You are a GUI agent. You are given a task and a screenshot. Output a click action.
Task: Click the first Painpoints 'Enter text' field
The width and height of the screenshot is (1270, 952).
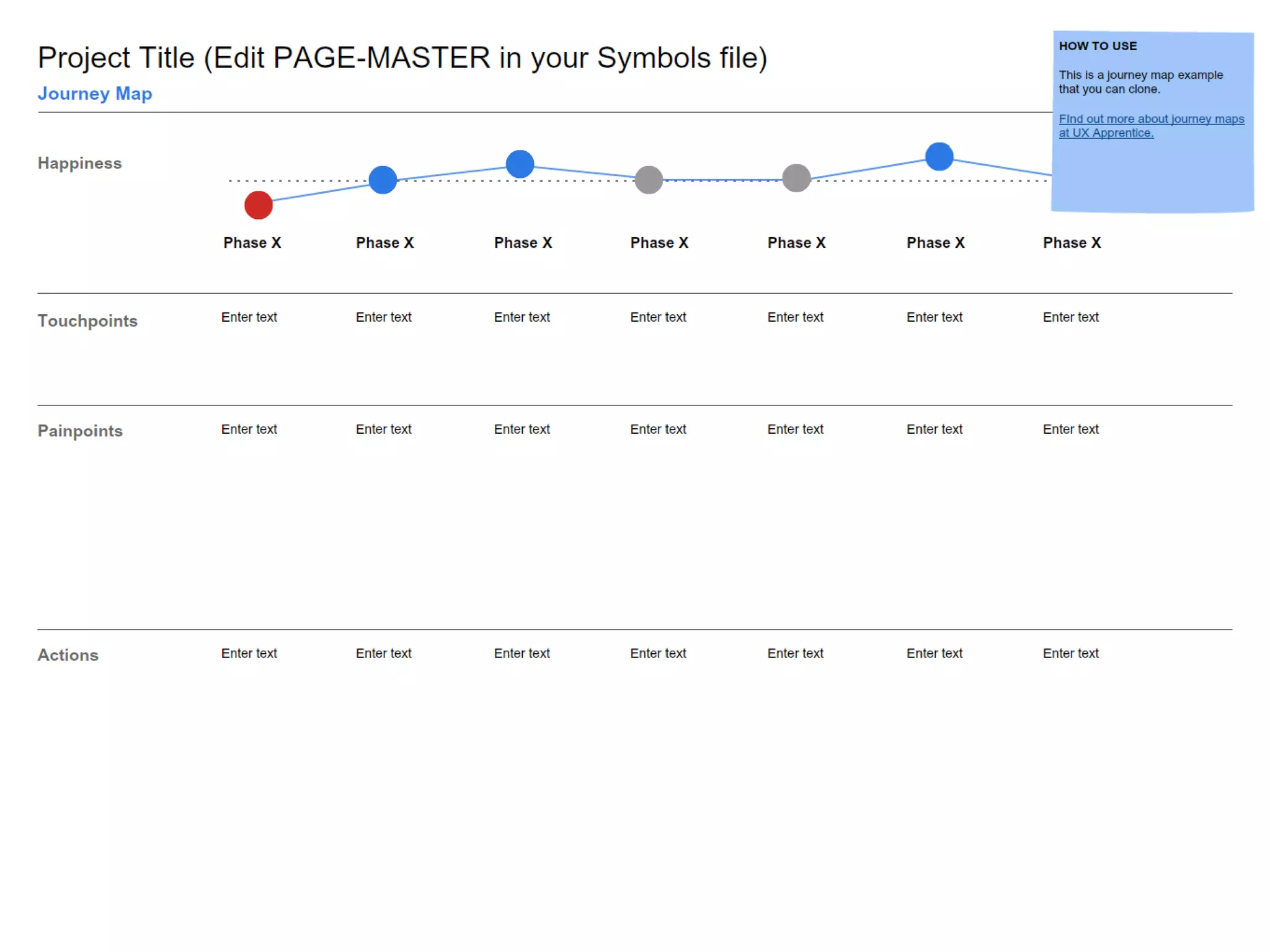(249, 430)
